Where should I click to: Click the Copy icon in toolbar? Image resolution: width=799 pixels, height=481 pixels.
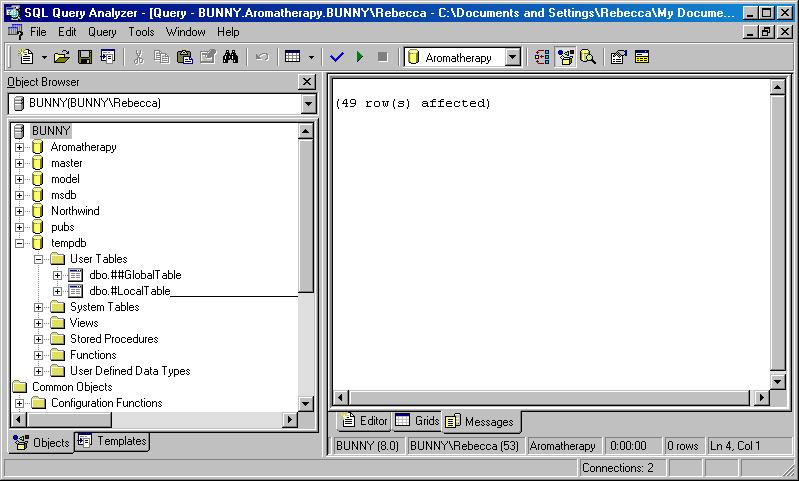[x=162, y=57]
